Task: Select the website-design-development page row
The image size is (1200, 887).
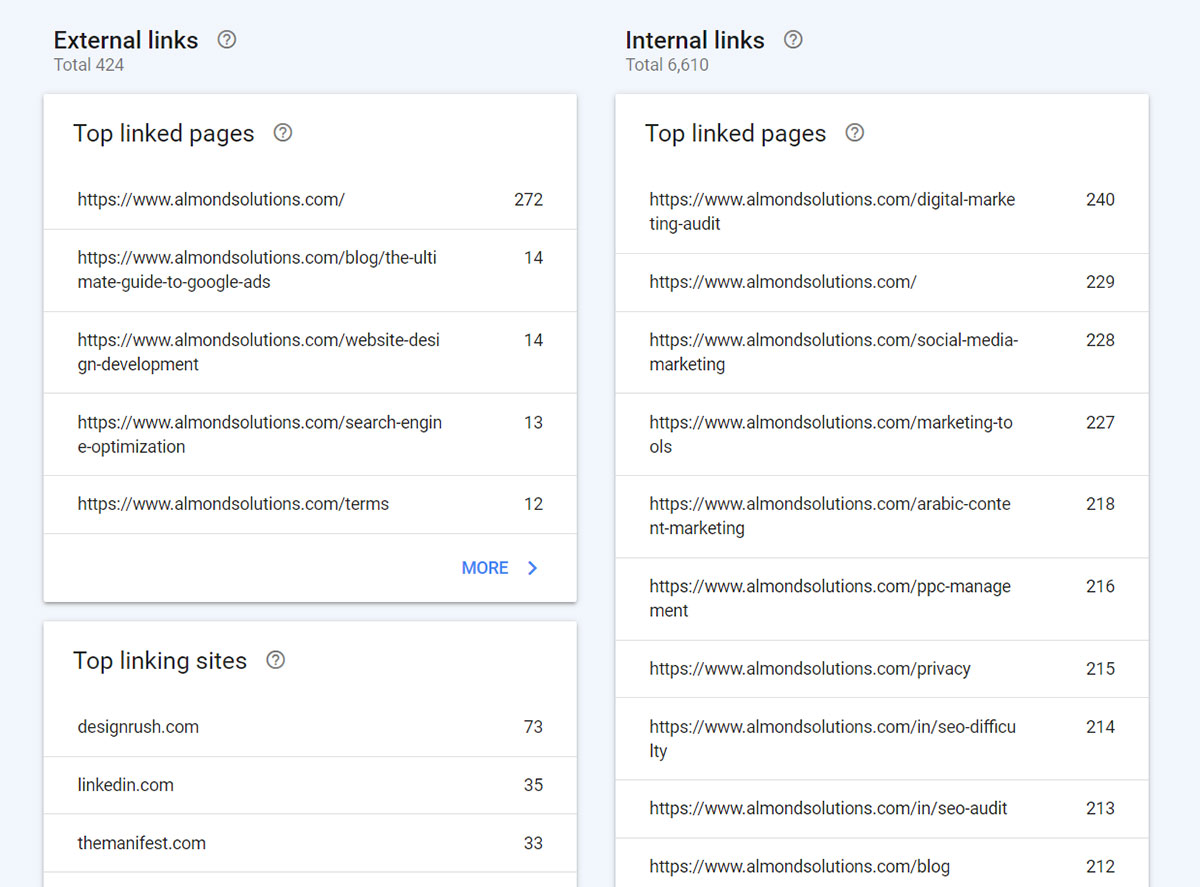Action: click(310, 352)
